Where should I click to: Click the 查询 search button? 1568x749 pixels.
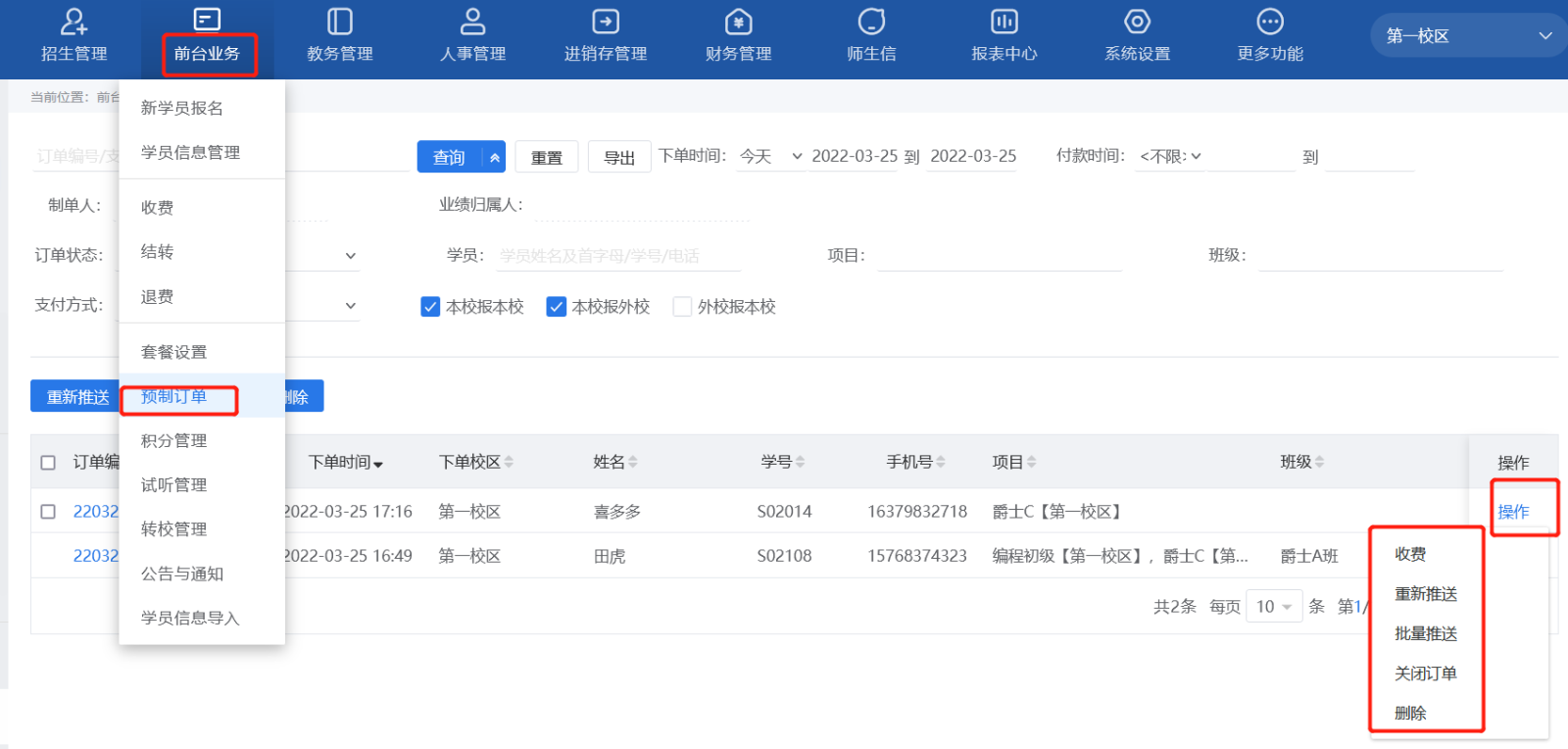click(x=449, y=157)
